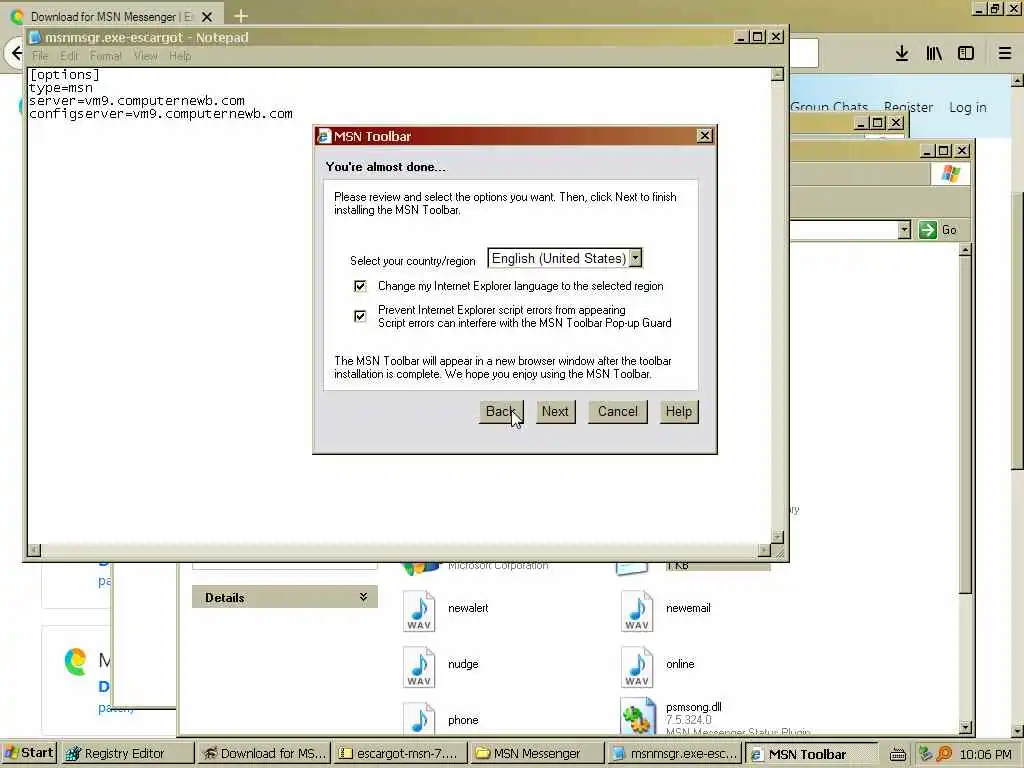Switch to Registry Editor taskbar item
1024x768 pixels.
coord(127,754)
